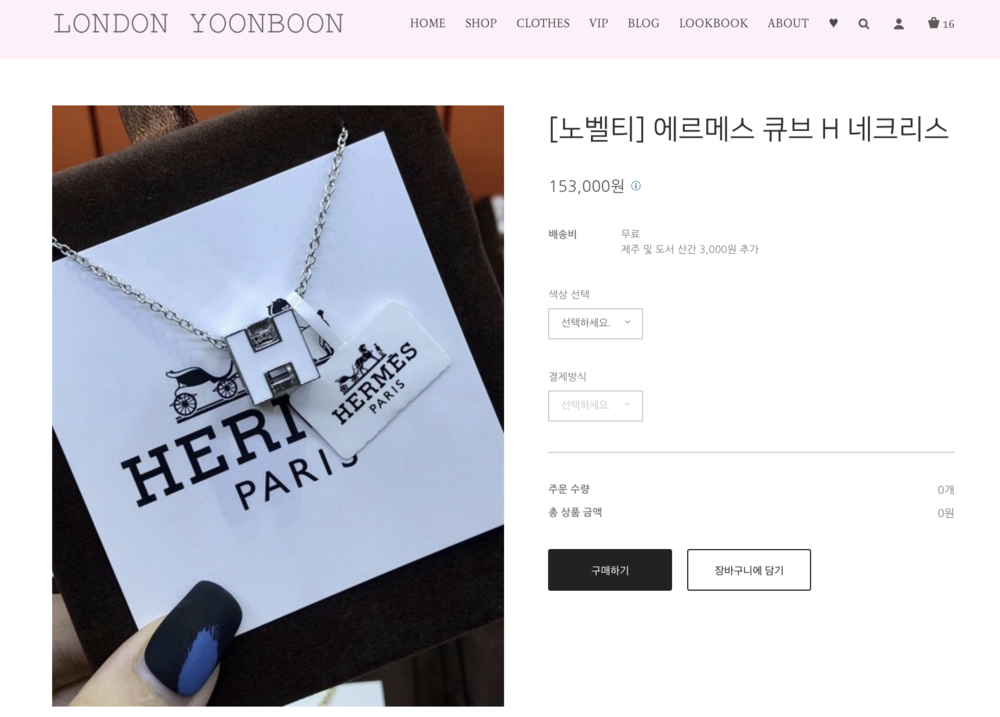
Task: Click the search magnifier icon
Action: [864, 24]
